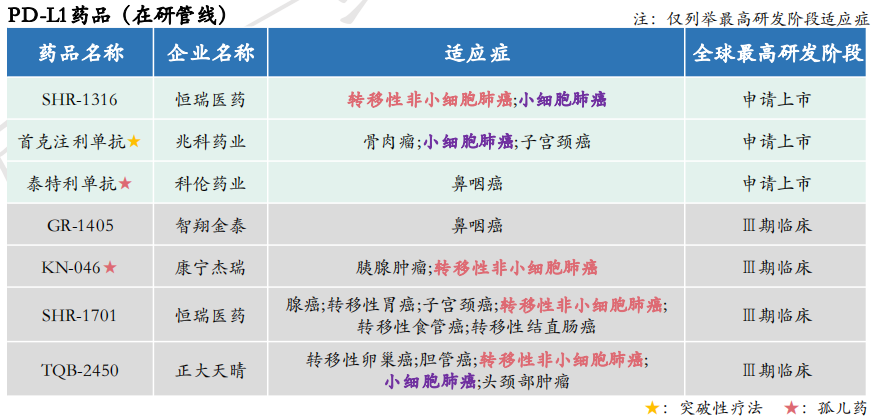The height and width of the screenshot is (420, 877).
Task: Select the drug name 泰特利单抗
Action: coord(72,183)
